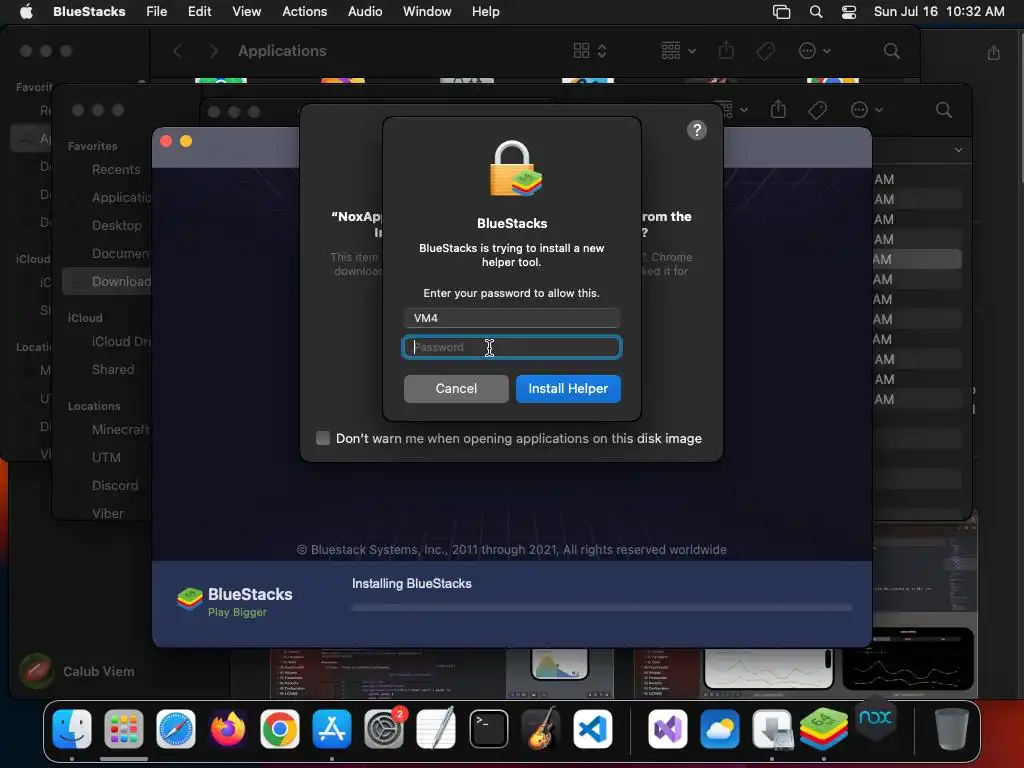Click Share in Applications window toolbar
The height and width of the screenshot is (768, 1024).
point(726,50)
